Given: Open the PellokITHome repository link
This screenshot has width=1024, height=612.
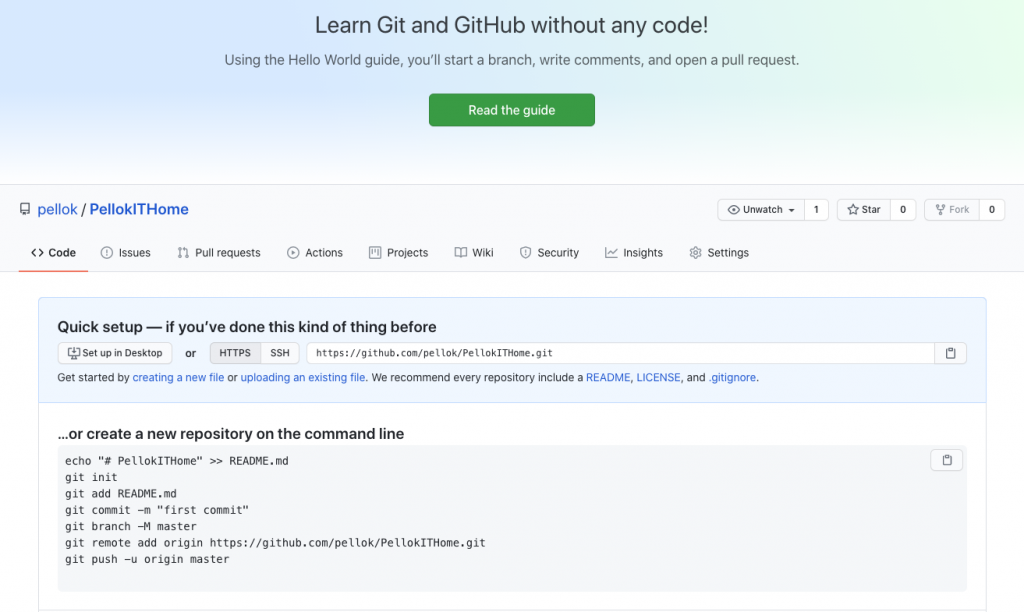Looking at the screenshot, I should click(x=139, y=209).
